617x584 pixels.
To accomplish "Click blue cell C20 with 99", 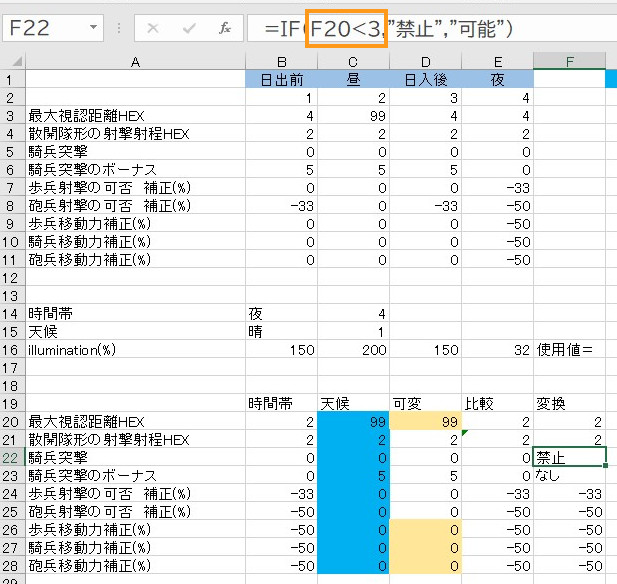I will [x=353, y=422].
